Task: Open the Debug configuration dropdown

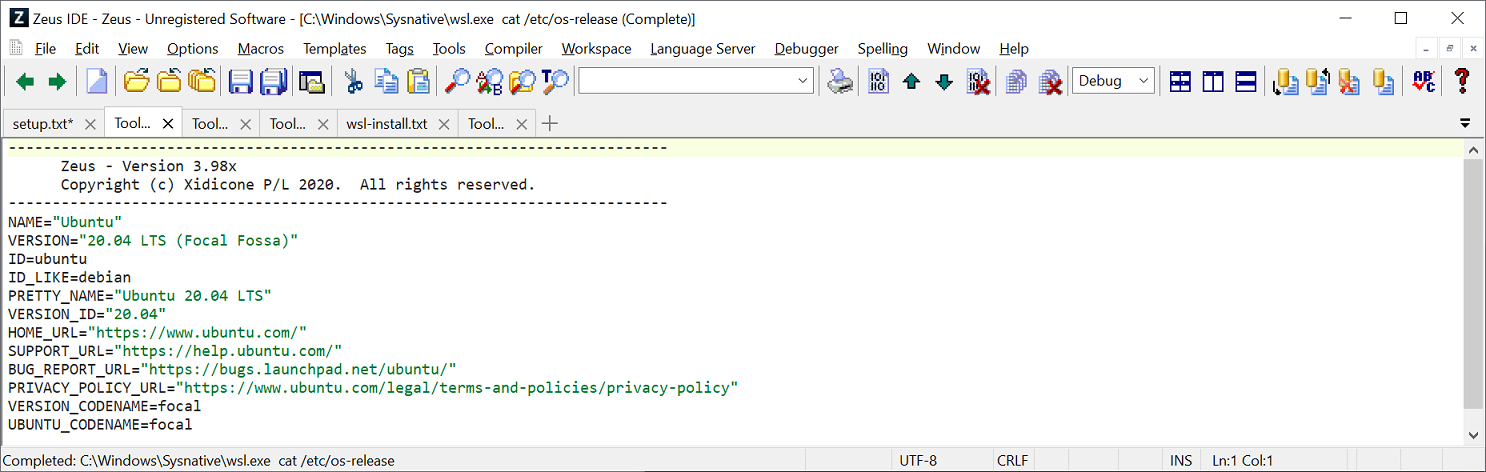Action: [x=1113, y=81]
